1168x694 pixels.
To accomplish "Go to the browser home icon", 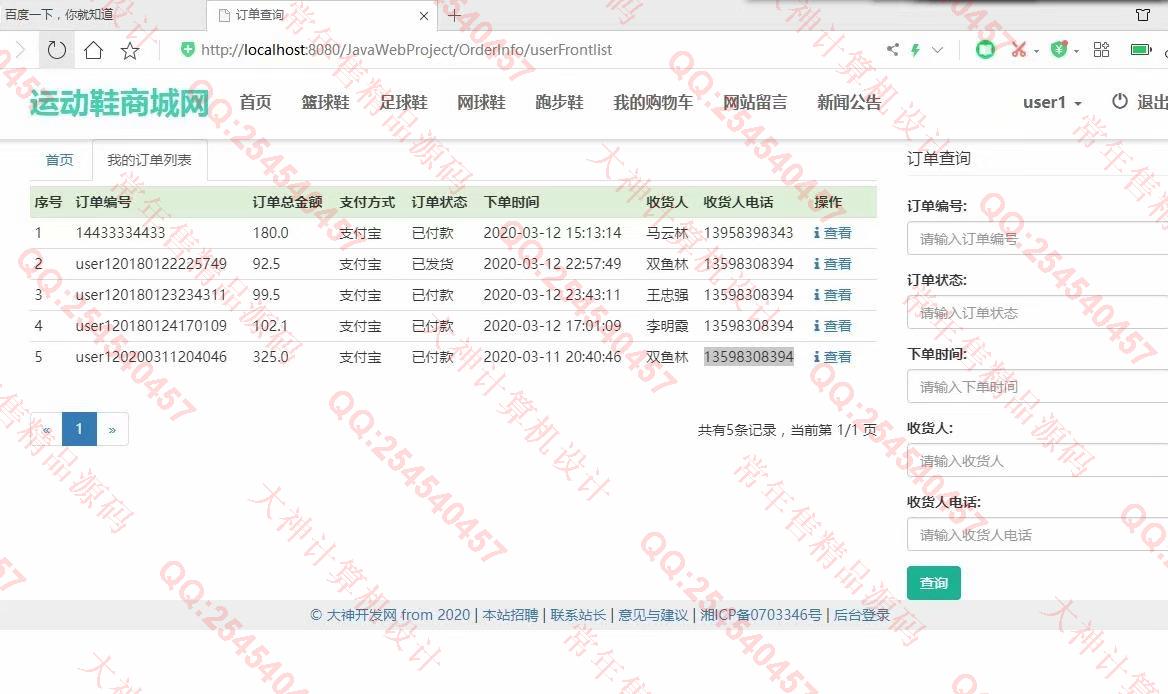I will point(93,50).
